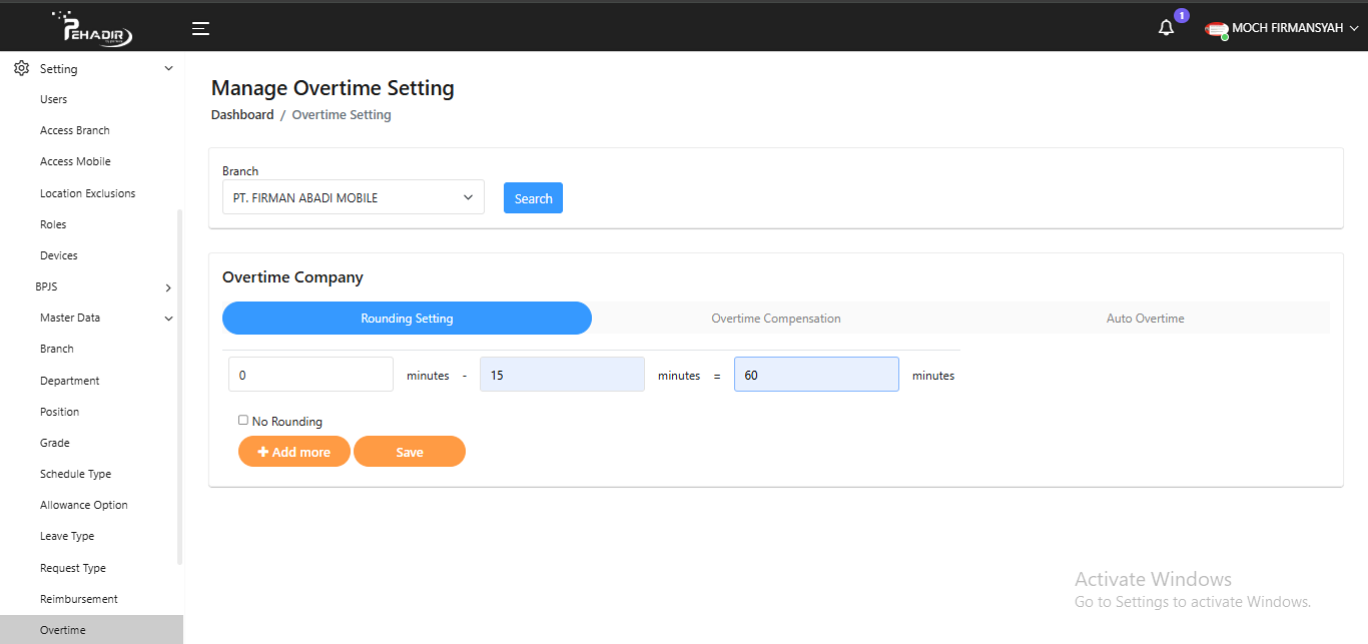Select the Rounding Setting tab

(x=407, y=318)
